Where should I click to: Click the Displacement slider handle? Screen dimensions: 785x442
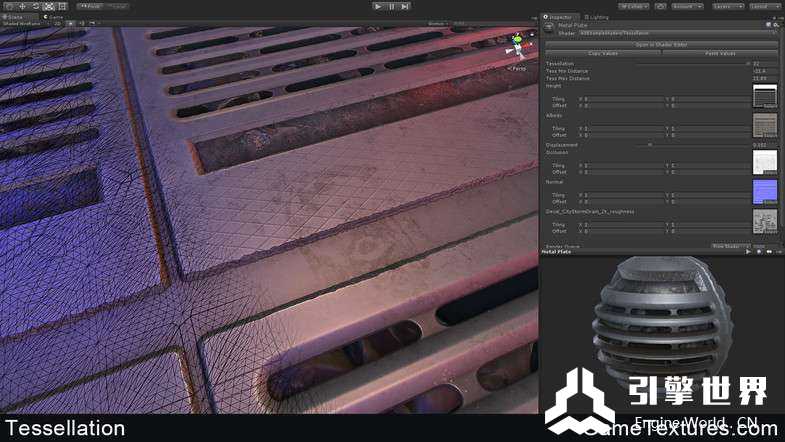click(650, 145)
